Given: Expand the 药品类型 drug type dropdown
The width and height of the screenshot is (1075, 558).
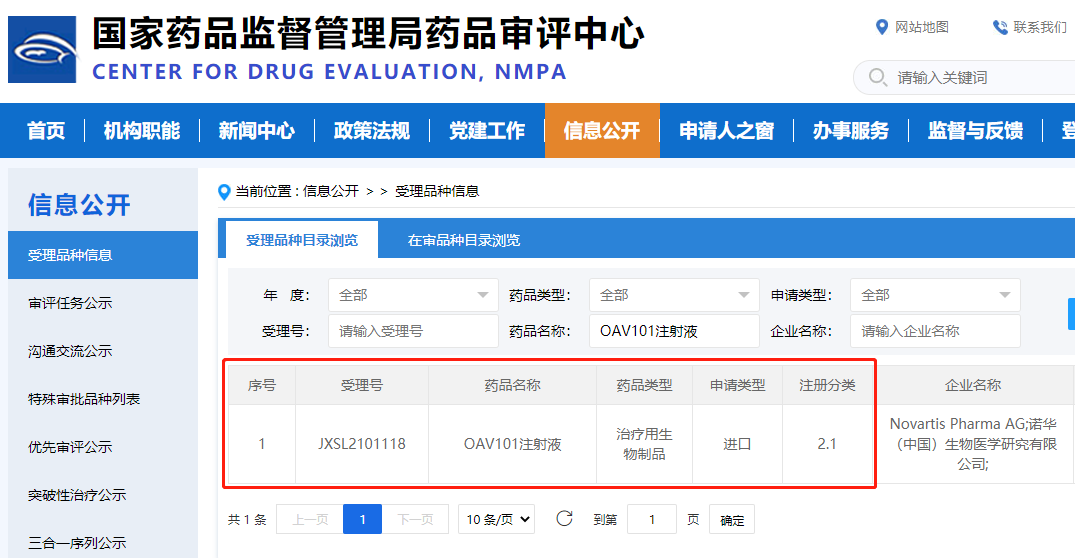Looking at the screenshot, I should [x=673, y=295].
